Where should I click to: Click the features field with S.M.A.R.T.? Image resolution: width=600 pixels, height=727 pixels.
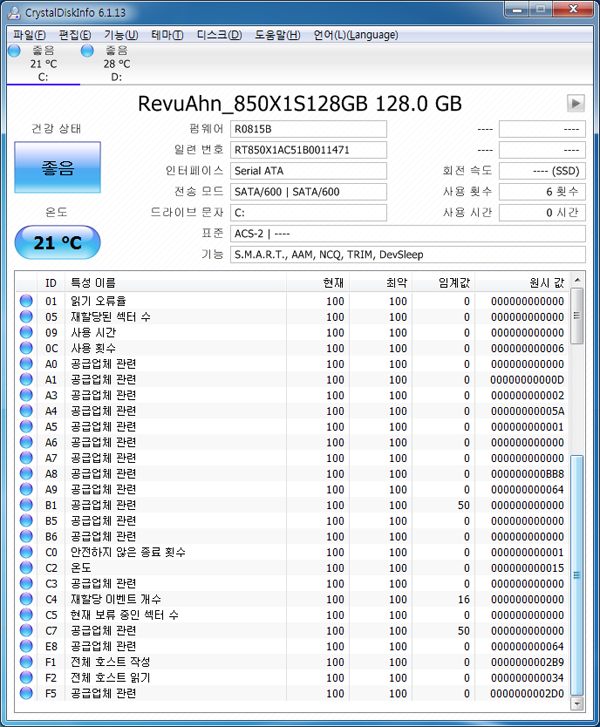(x=408, y=255)
